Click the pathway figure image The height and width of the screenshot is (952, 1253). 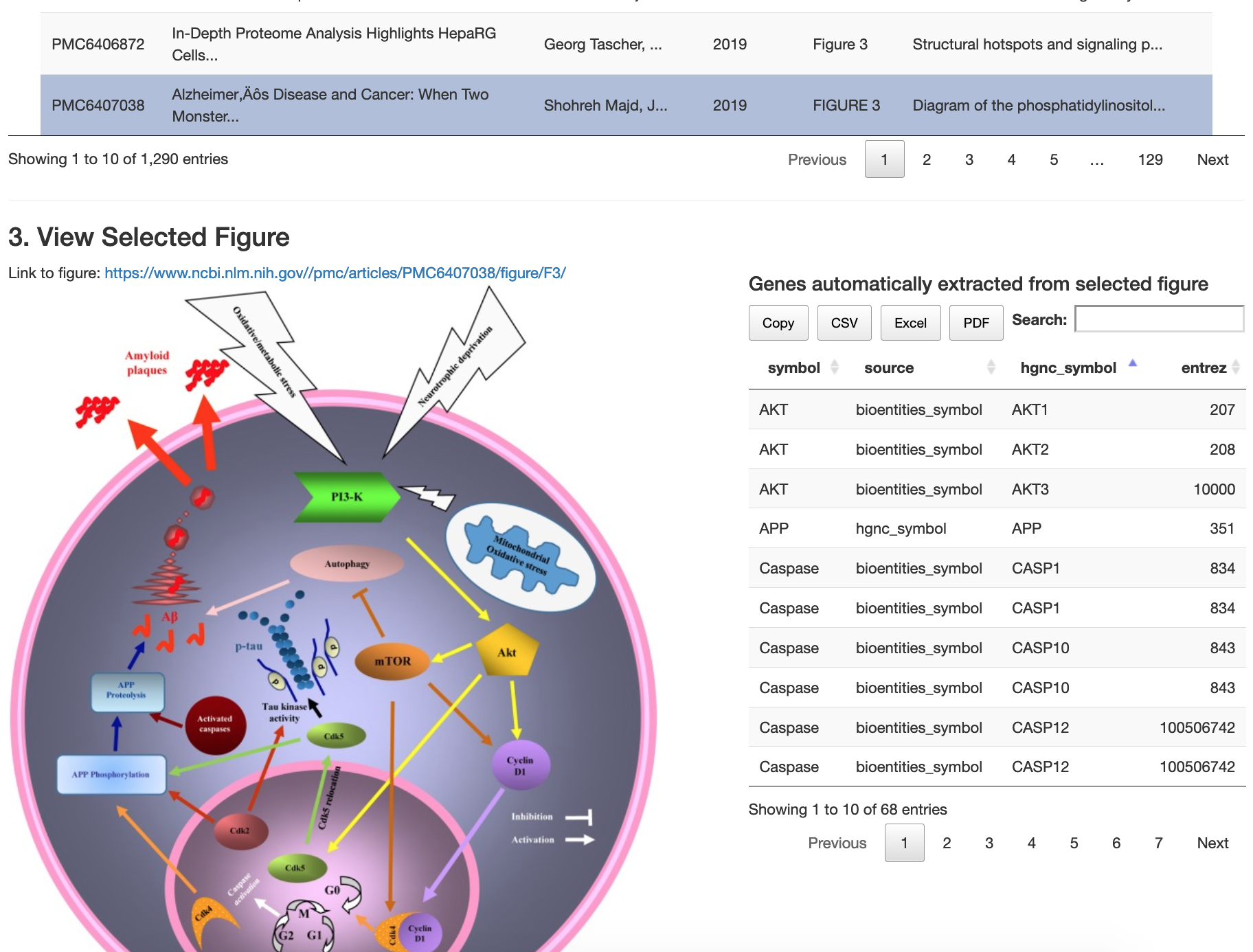point(333,618)
